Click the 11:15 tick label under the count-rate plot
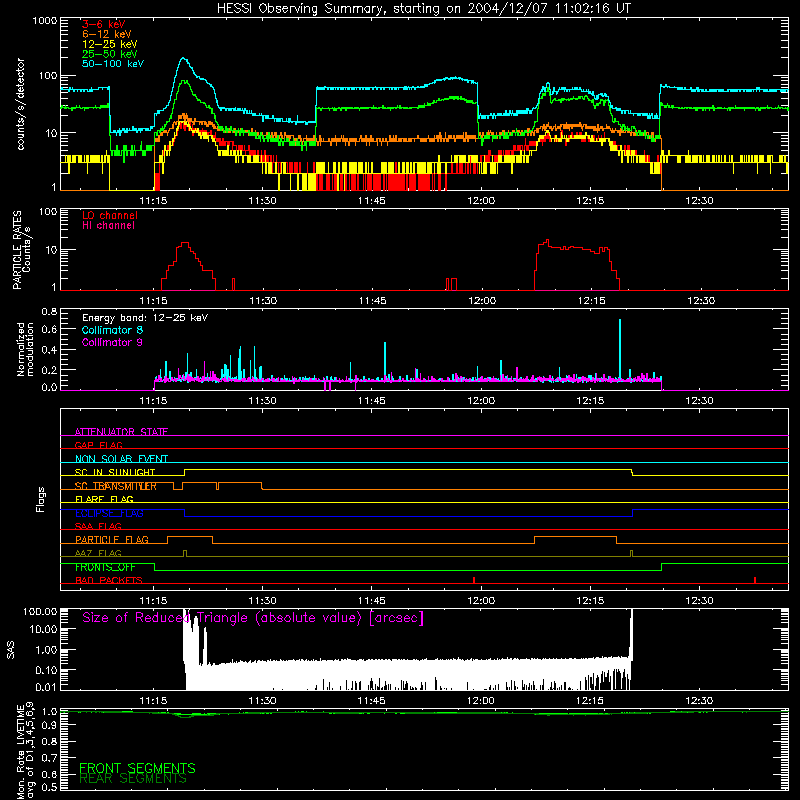The width and height of the screenshot is (800, 800). 154,201
